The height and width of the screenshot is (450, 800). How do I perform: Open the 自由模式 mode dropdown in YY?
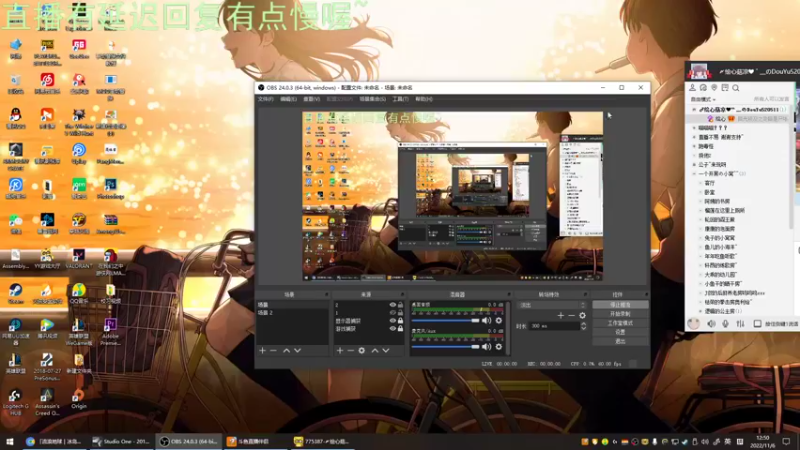click(x=703, y=99)
